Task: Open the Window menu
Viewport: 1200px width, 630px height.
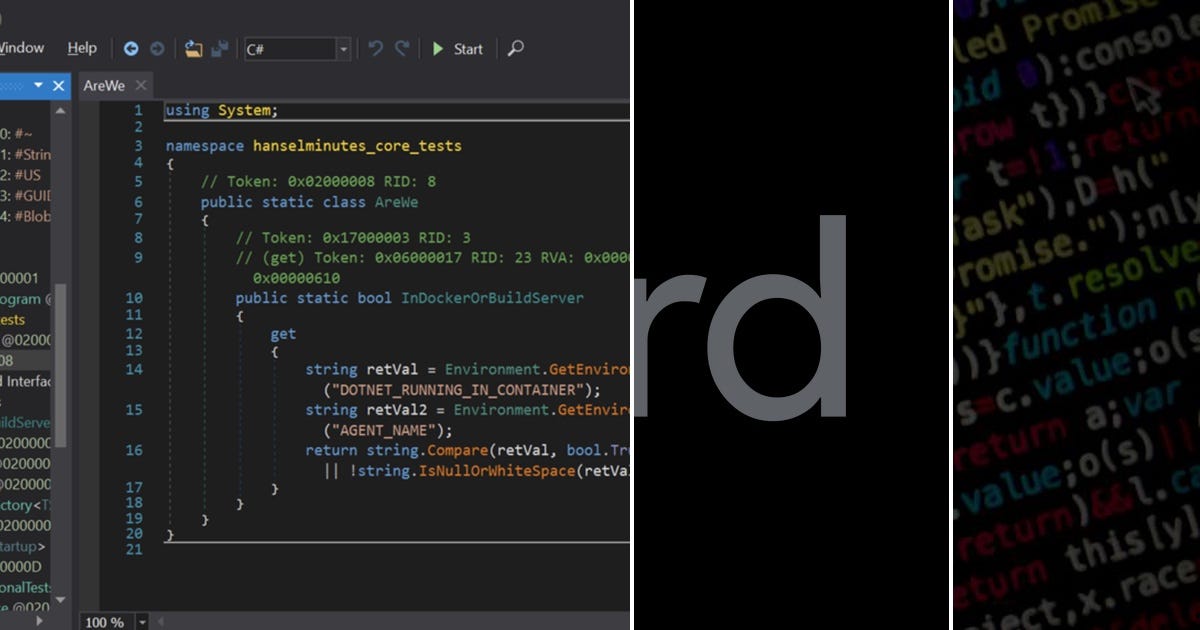Action: (x=20, y=47)
